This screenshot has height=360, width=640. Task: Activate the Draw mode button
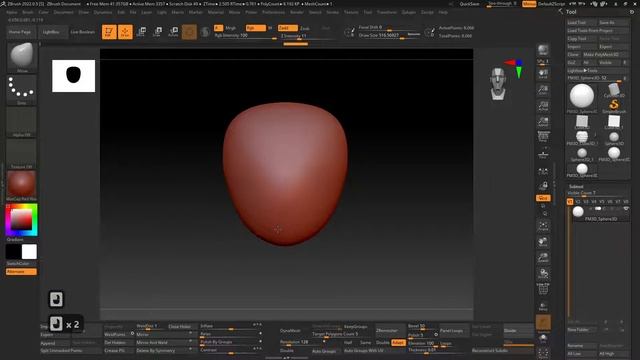pyautogui.click(x=125, y=32)
